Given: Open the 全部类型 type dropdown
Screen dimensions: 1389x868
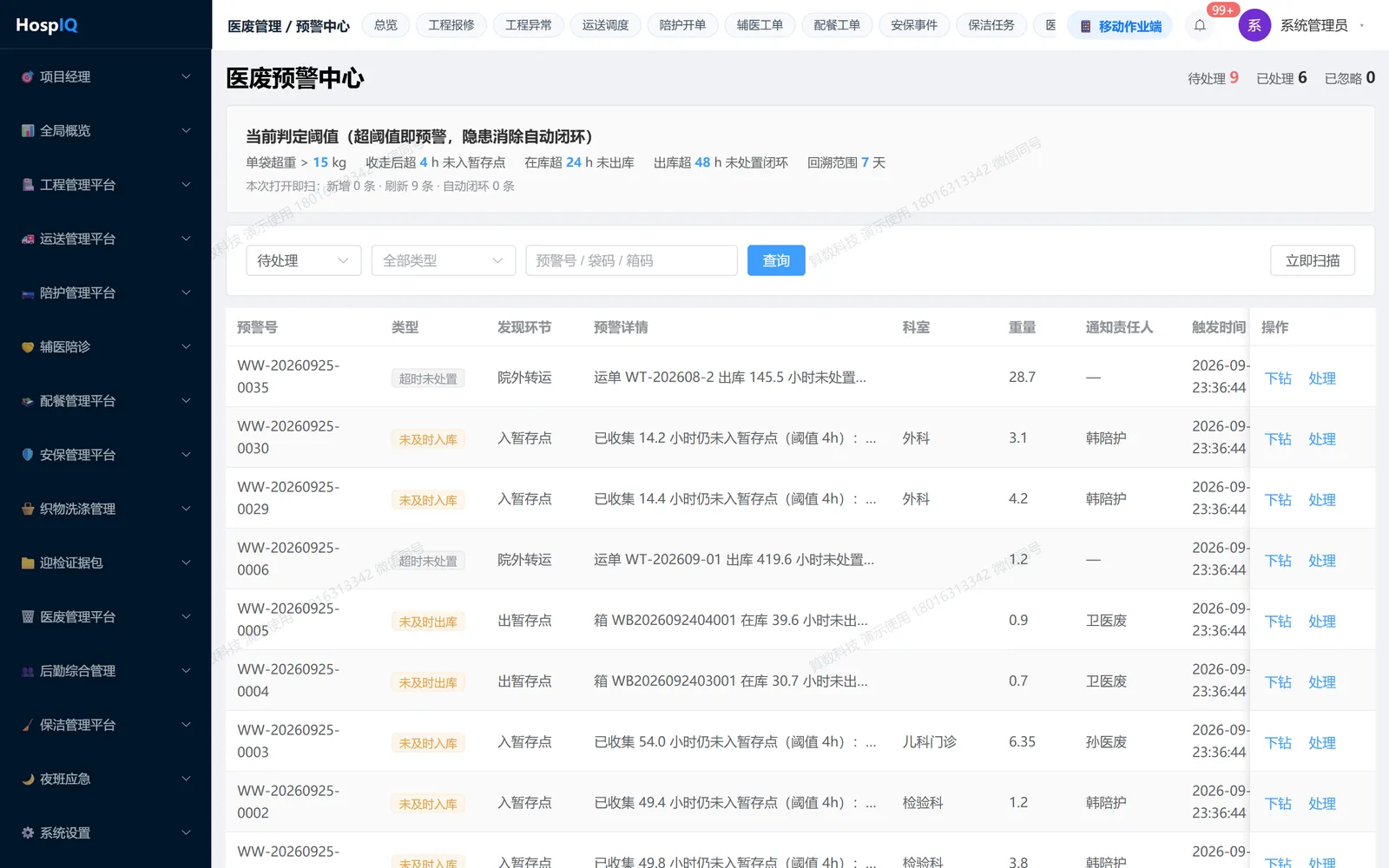Looking at the screenshot, I should point(444,260).
